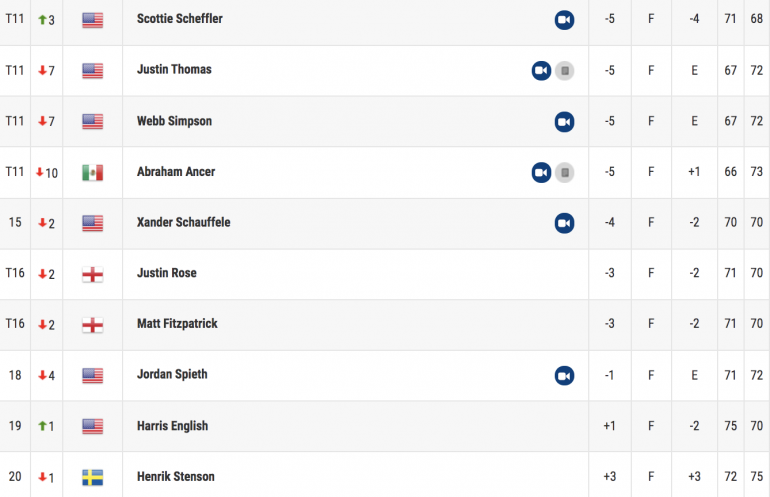Click the Sweden flag next to Henrik Stenson
The height and width of the screenshot is (497, 770).
92,477
